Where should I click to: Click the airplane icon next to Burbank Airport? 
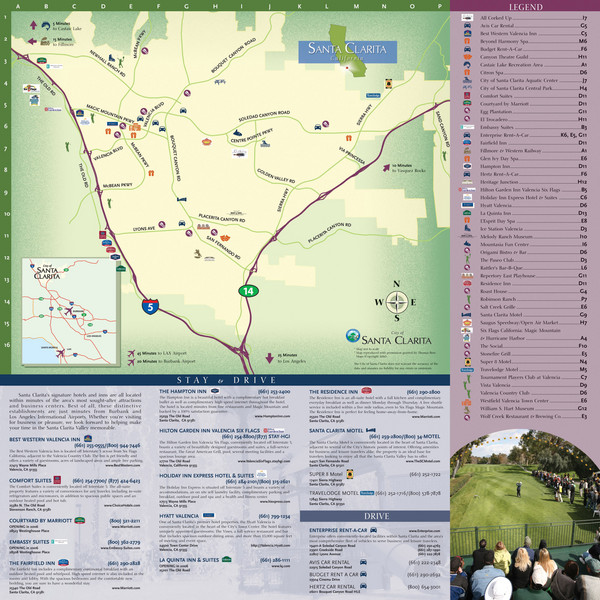(x=131, y=361)
